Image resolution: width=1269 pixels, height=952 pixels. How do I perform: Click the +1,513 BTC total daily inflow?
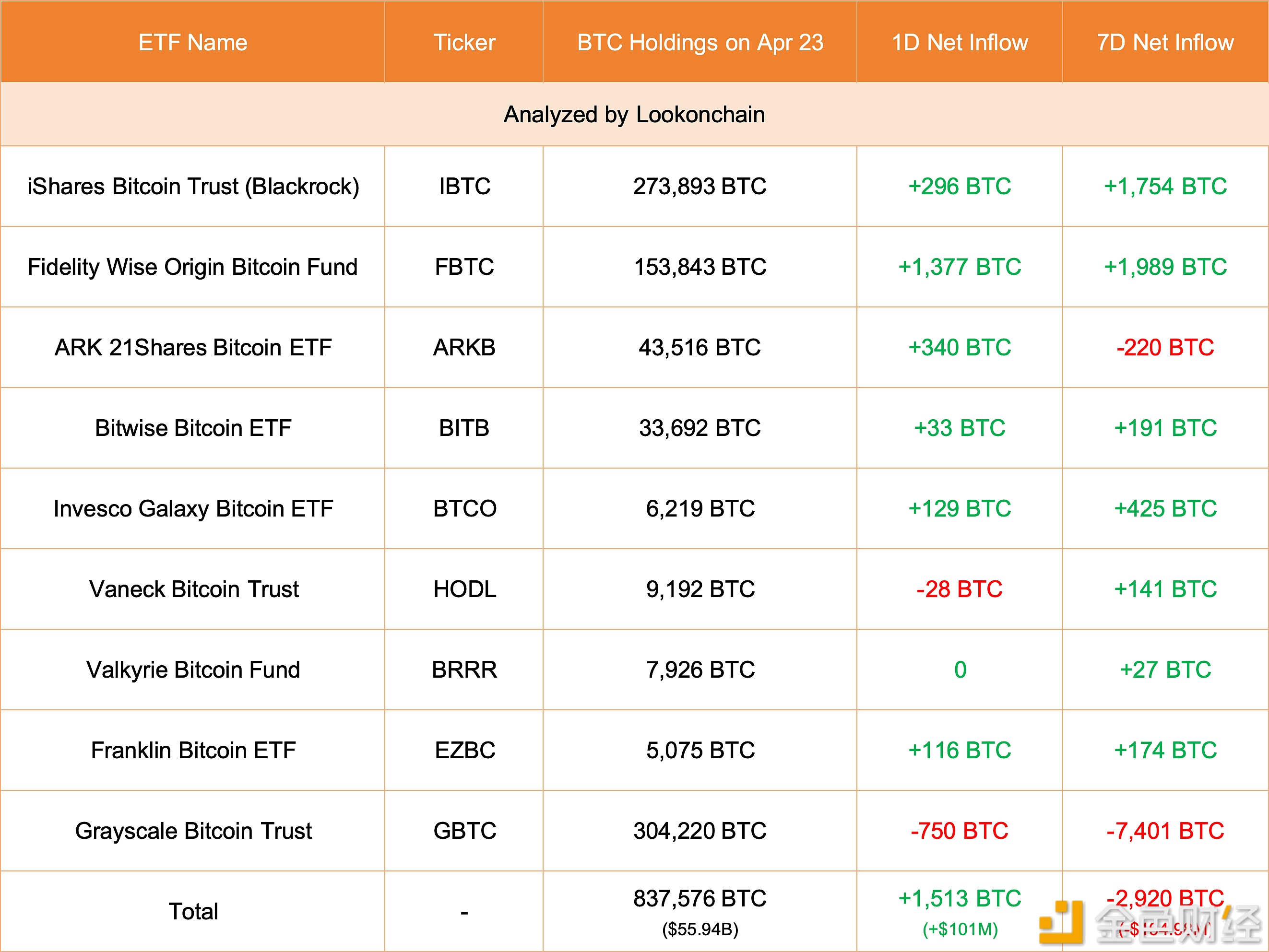coord(960,899)
